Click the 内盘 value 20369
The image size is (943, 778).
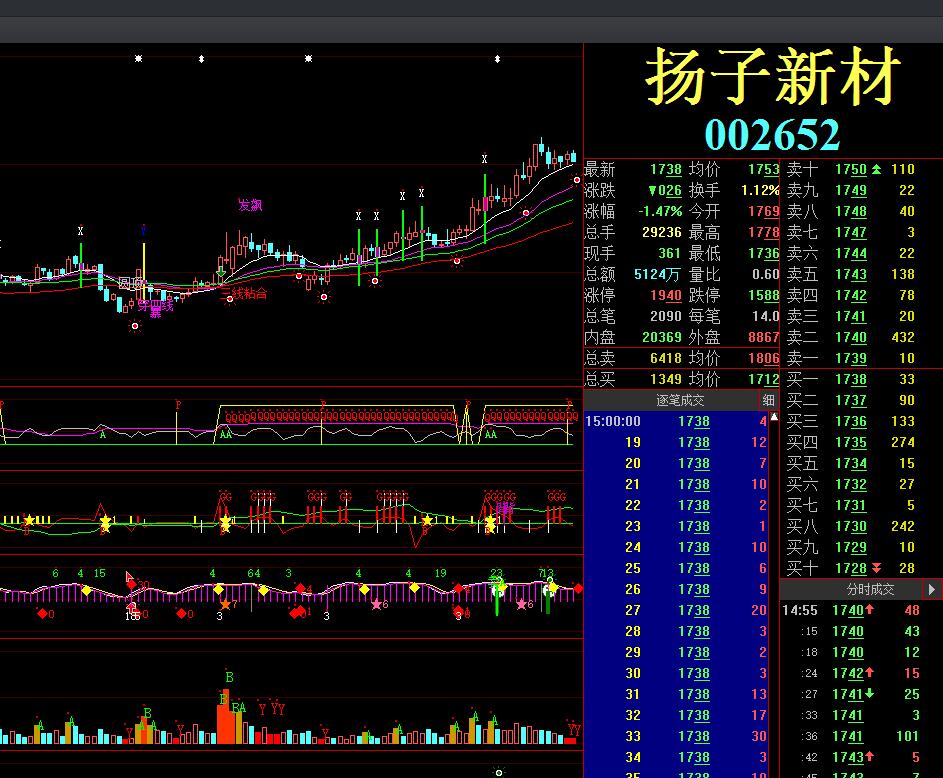coord(662,337)
